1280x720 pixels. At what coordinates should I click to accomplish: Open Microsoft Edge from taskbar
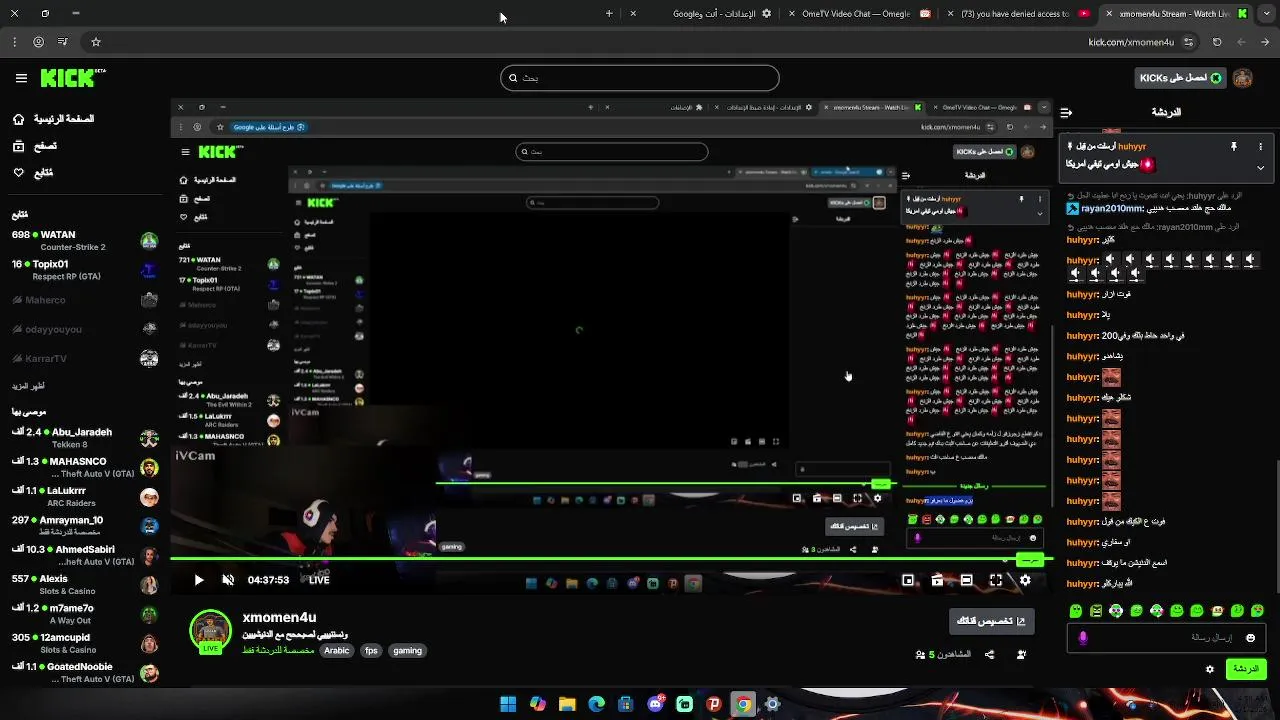[596, 704]
